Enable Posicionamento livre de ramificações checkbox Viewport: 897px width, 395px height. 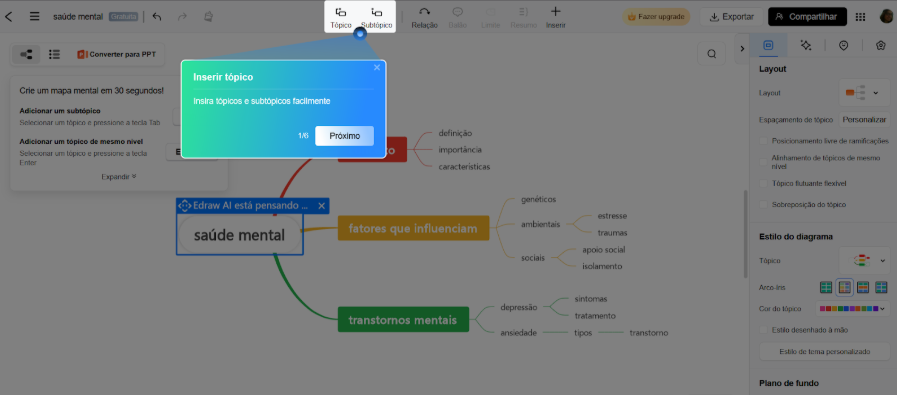[763, 140]
